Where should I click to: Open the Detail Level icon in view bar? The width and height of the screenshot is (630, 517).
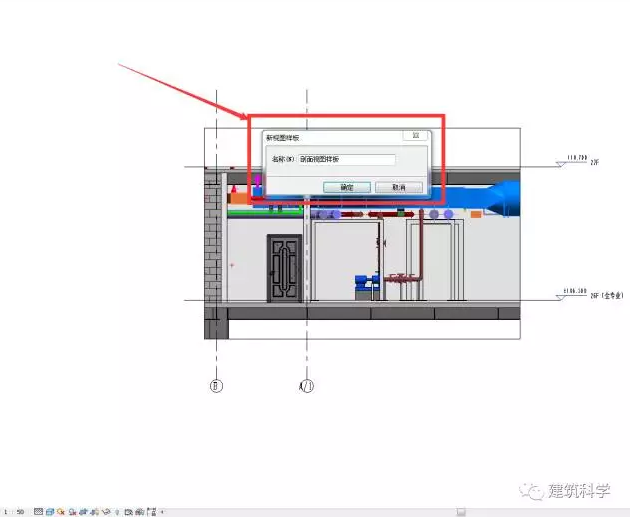pos(39,512)
